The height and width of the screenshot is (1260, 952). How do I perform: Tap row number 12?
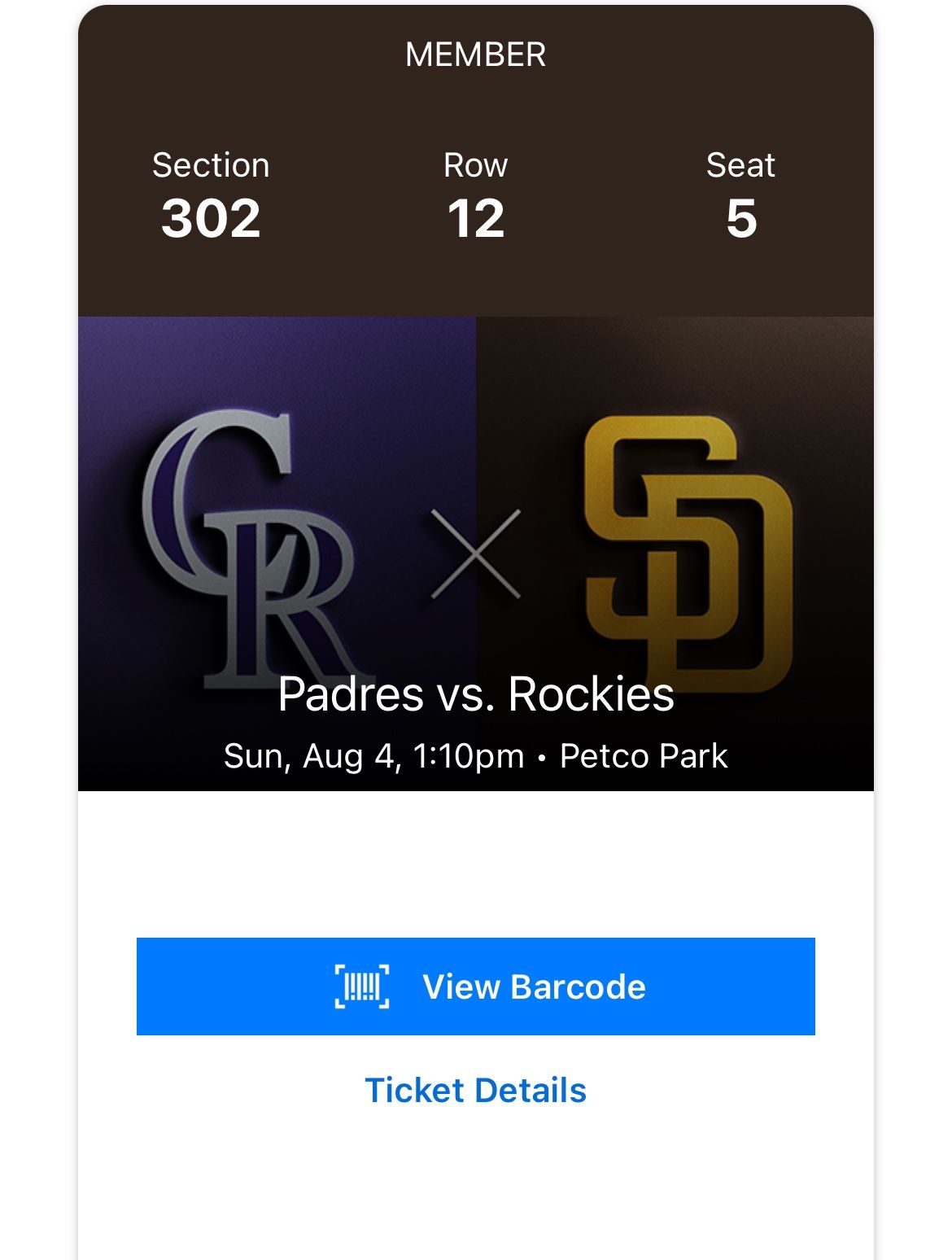[475, 219]
